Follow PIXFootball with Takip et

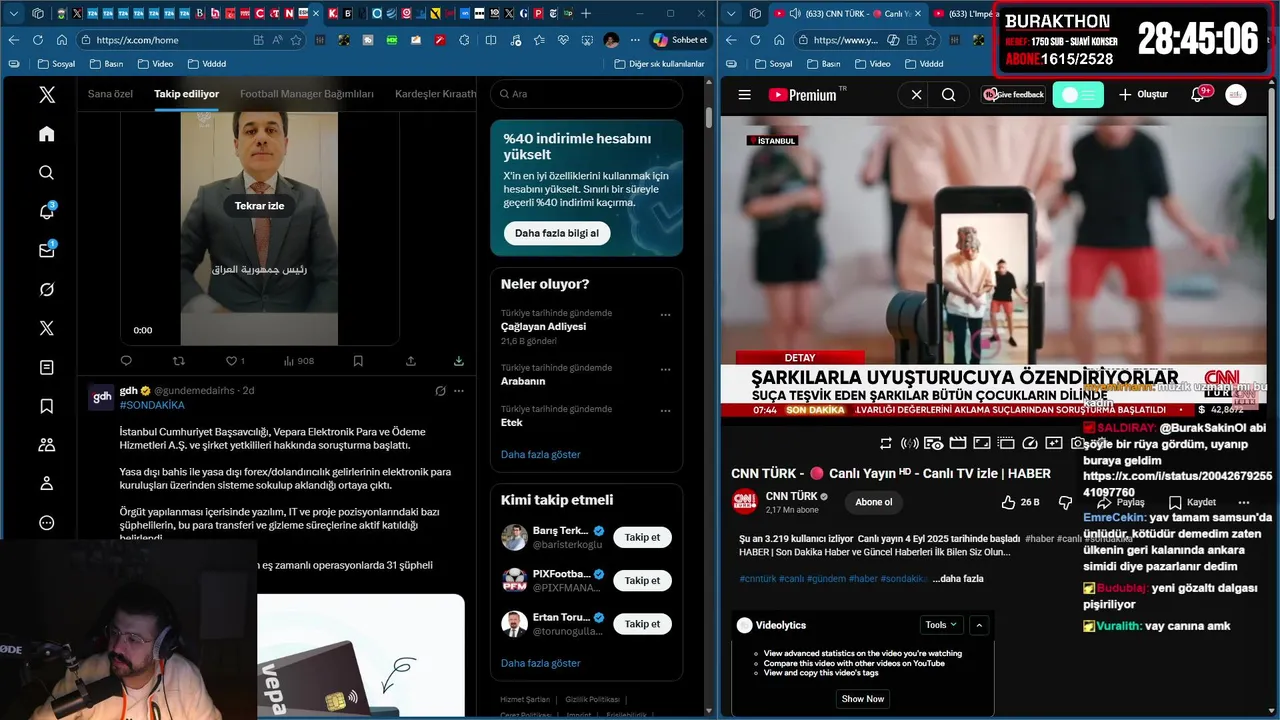pyautogui.click(x=642, y=580)
